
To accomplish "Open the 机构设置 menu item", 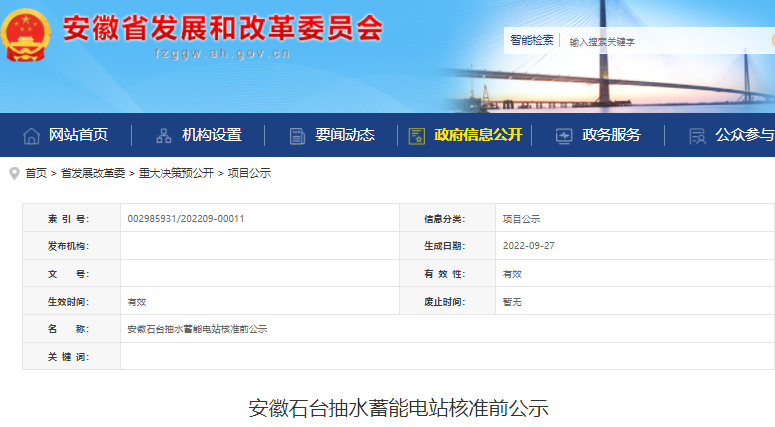I will [212, 135].
